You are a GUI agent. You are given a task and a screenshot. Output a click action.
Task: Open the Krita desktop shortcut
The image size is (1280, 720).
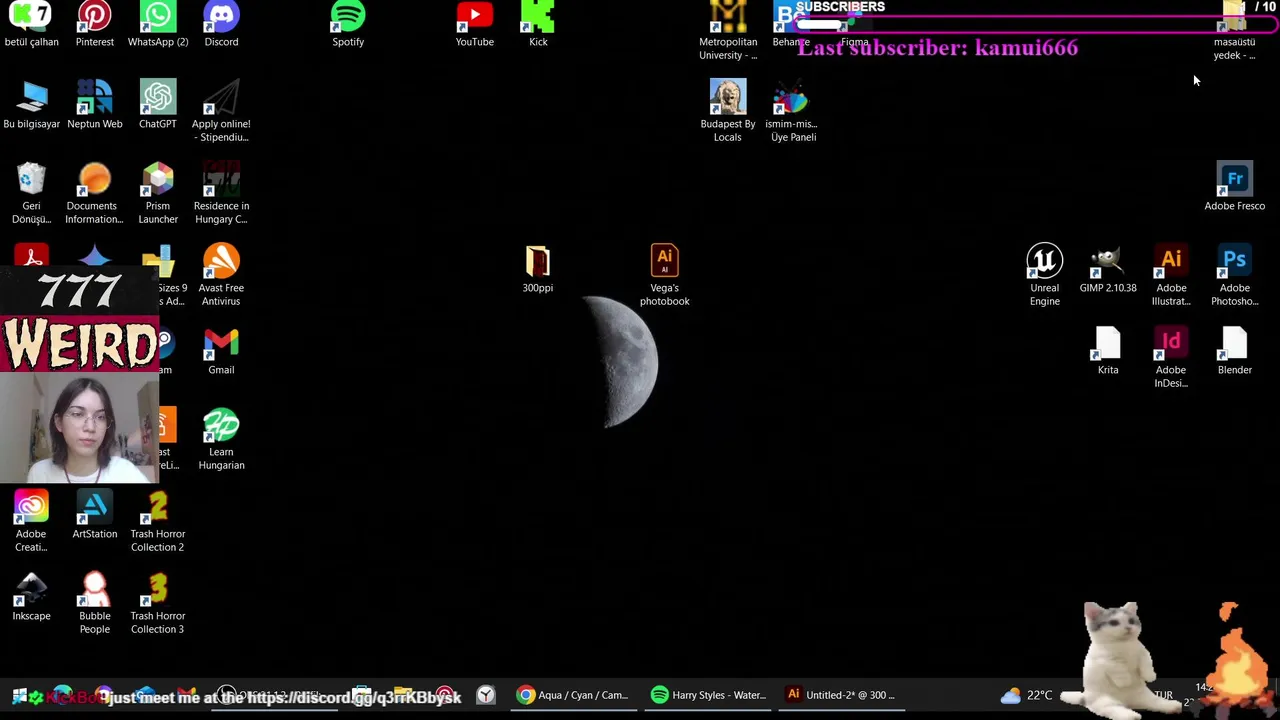(x=1108, y=350)
